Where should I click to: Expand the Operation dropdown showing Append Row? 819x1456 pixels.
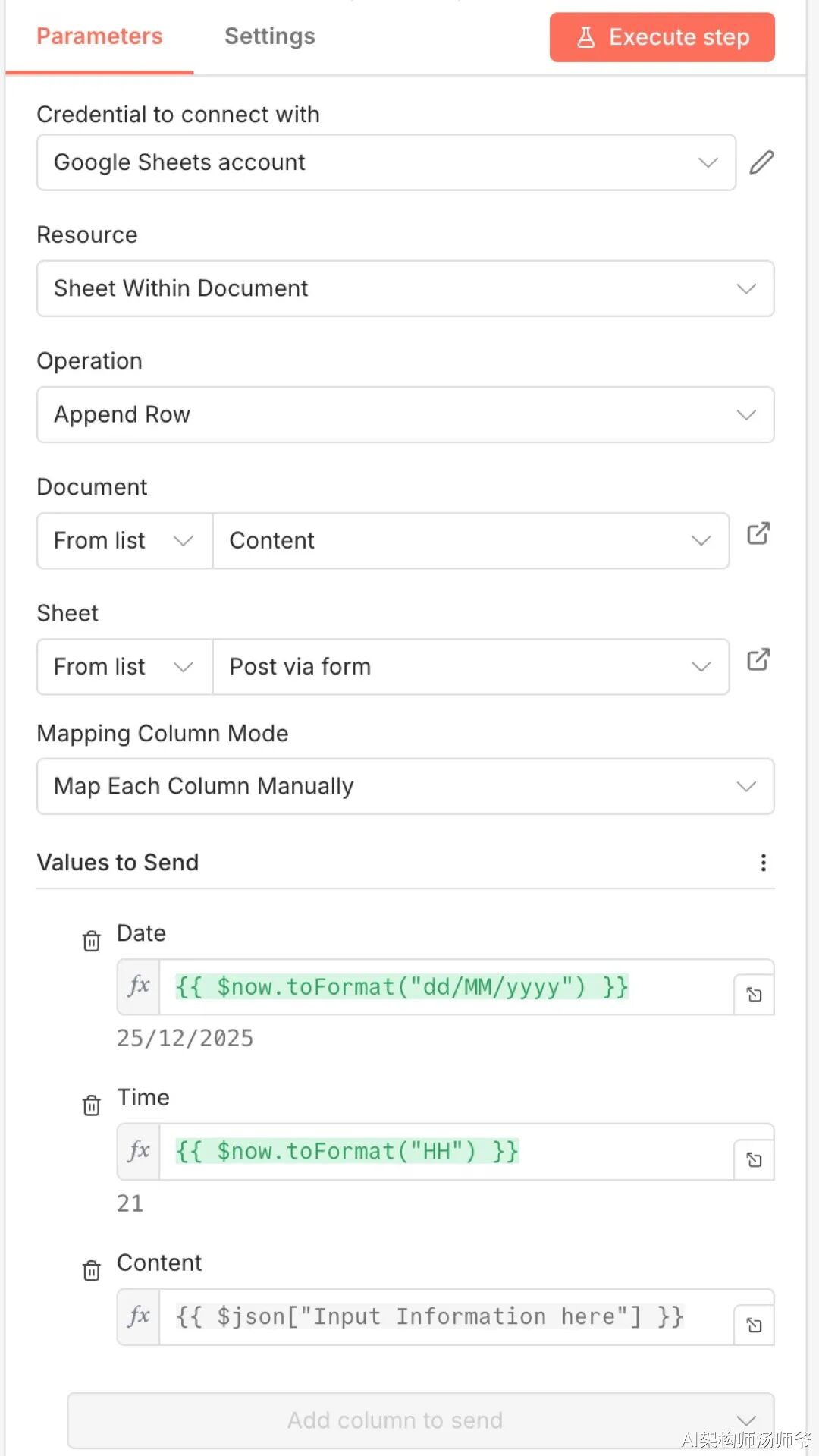(405, 415)
